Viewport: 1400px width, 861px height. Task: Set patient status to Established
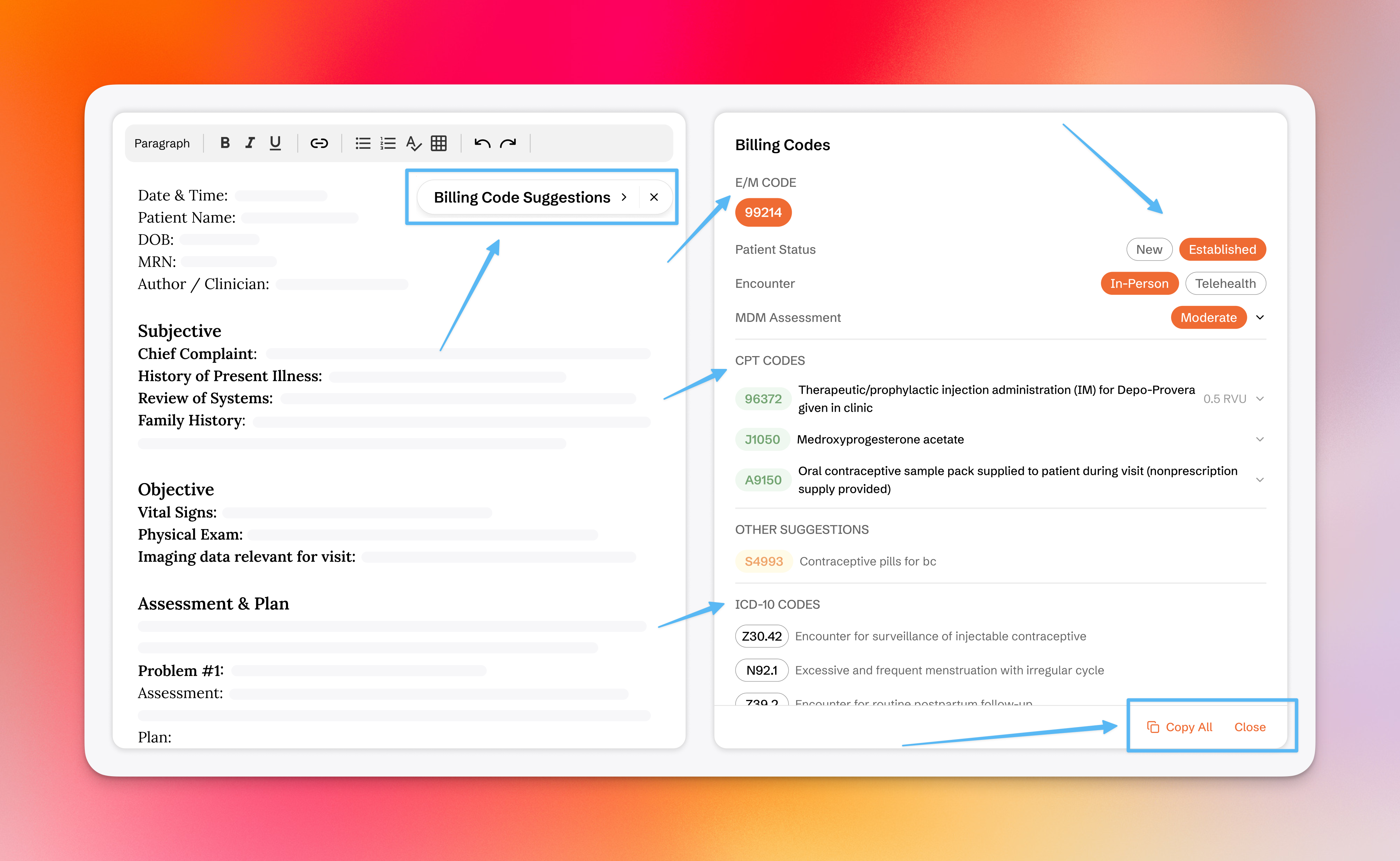(1222, 250)
